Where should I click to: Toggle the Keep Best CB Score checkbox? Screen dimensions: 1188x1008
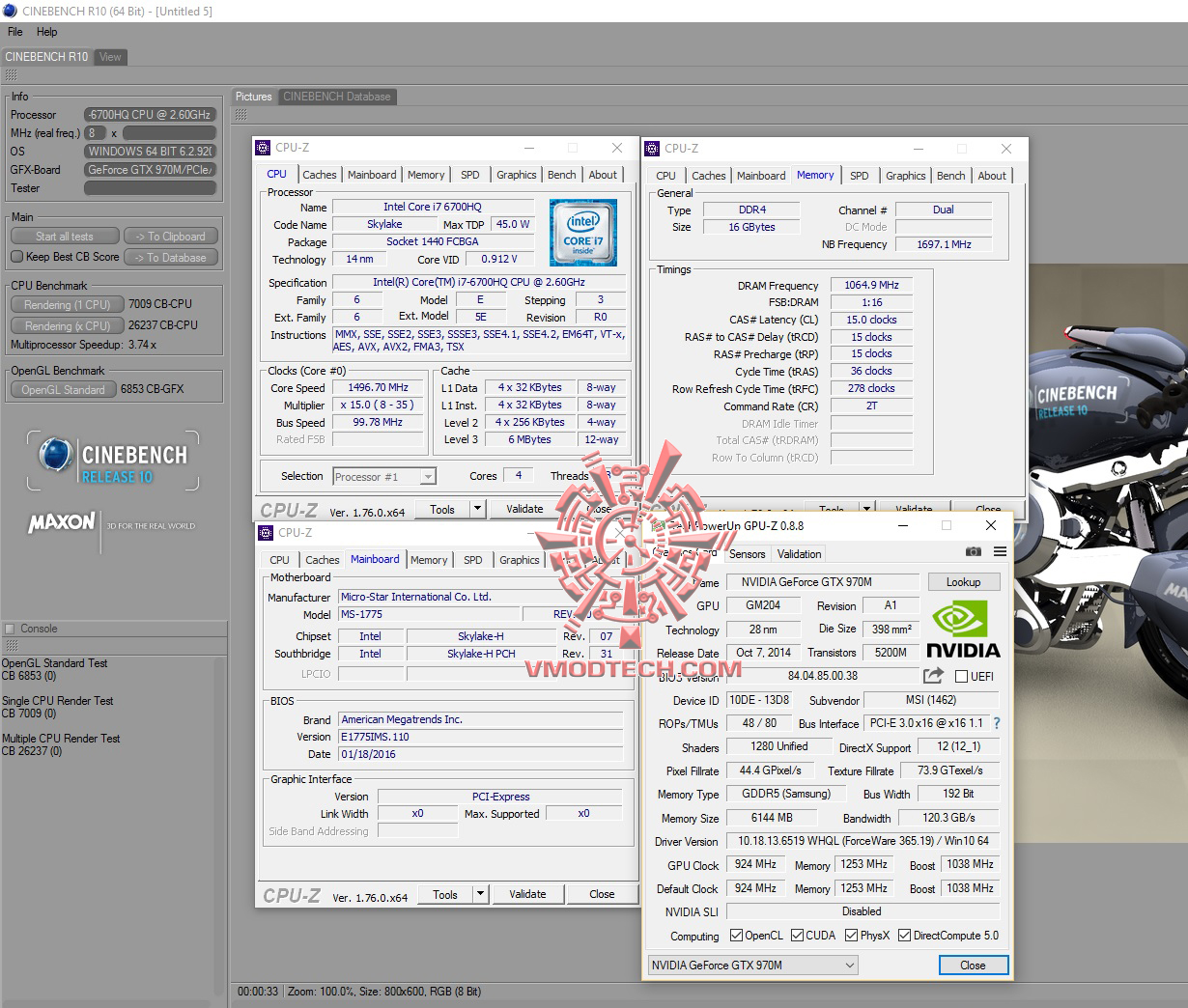[x=16, y=257]
